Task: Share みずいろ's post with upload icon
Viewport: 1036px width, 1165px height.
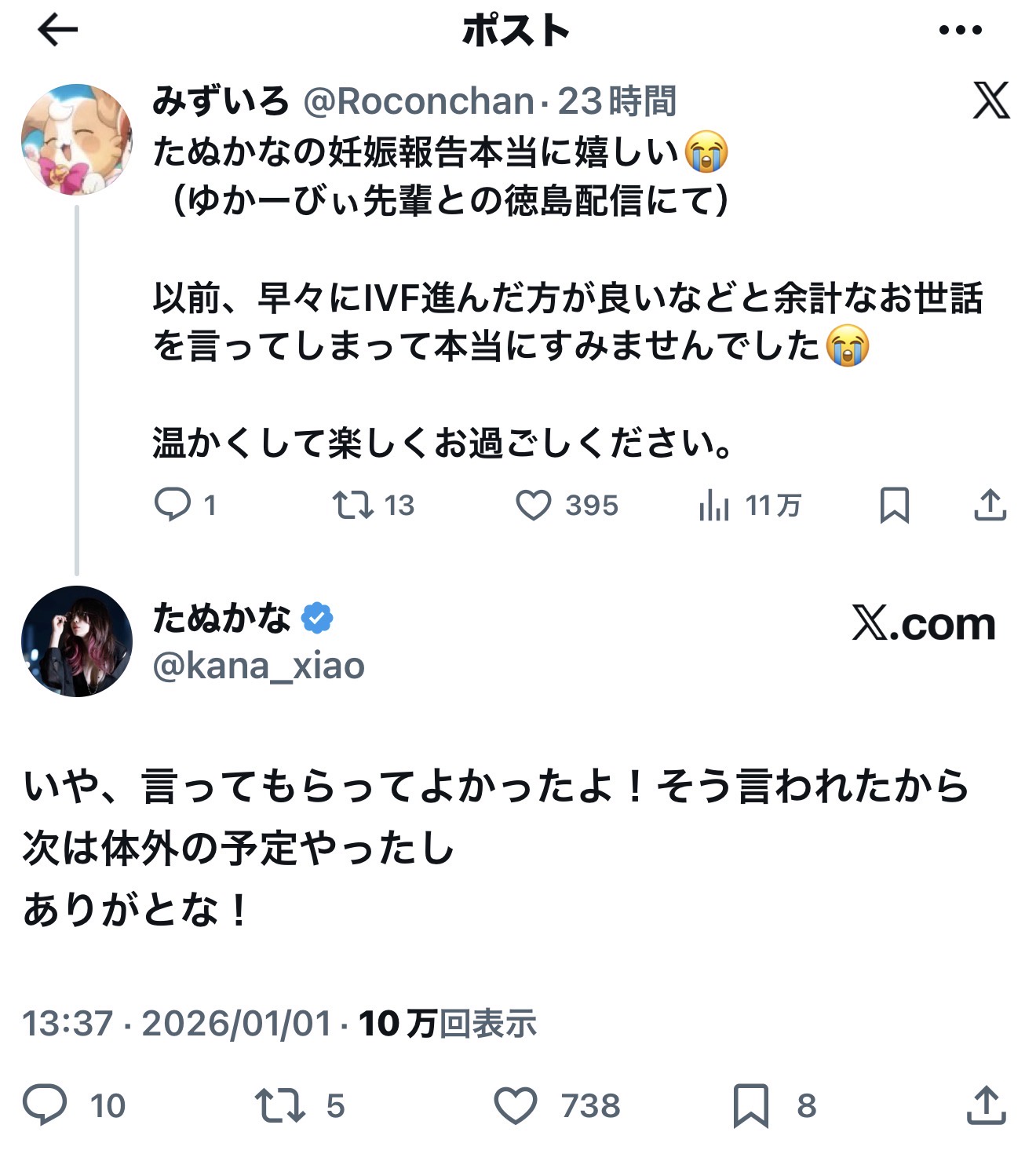Action: [x=990, y=505]
